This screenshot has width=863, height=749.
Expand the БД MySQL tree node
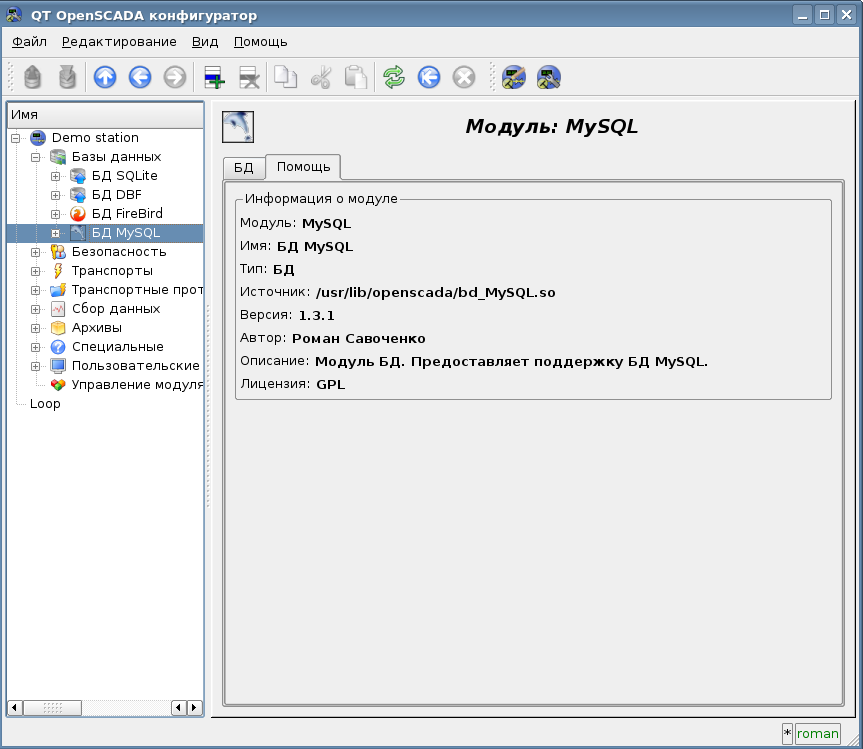(x=55, y=233)
